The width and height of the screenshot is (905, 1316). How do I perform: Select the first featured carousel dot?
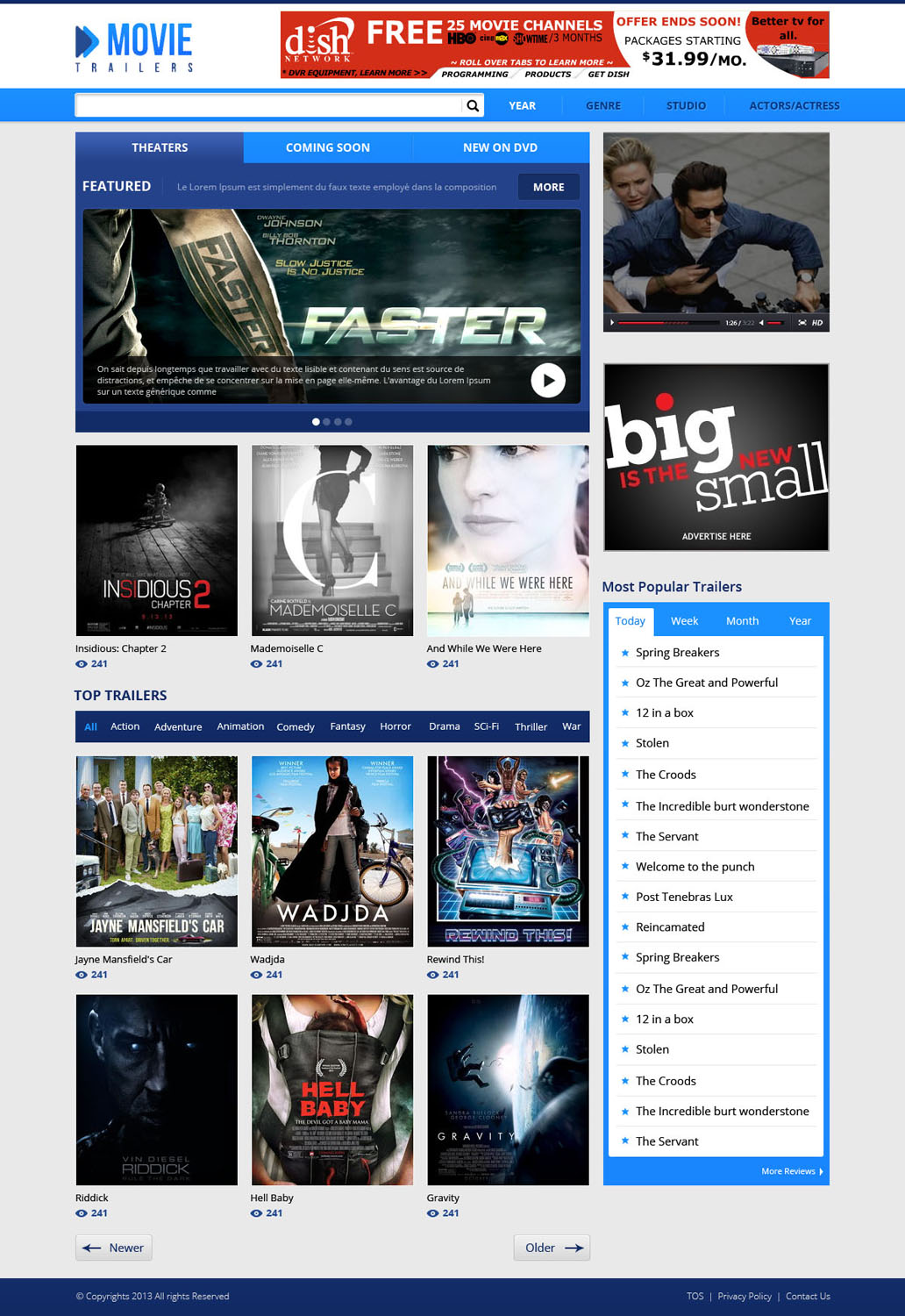(x=316, y=422)
